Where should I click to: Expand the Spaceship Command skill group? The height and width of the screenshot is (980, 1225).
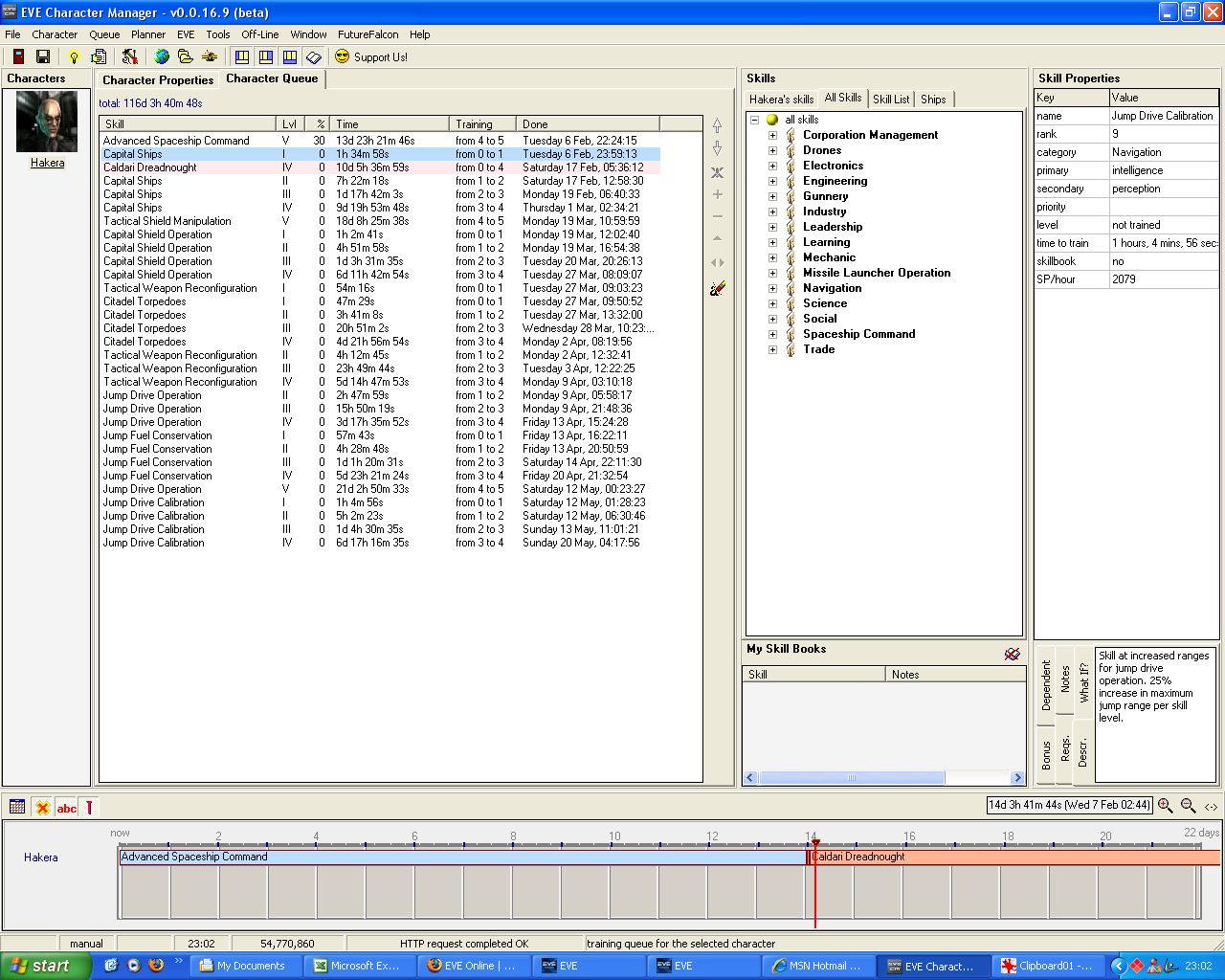[x=772, y=334]
